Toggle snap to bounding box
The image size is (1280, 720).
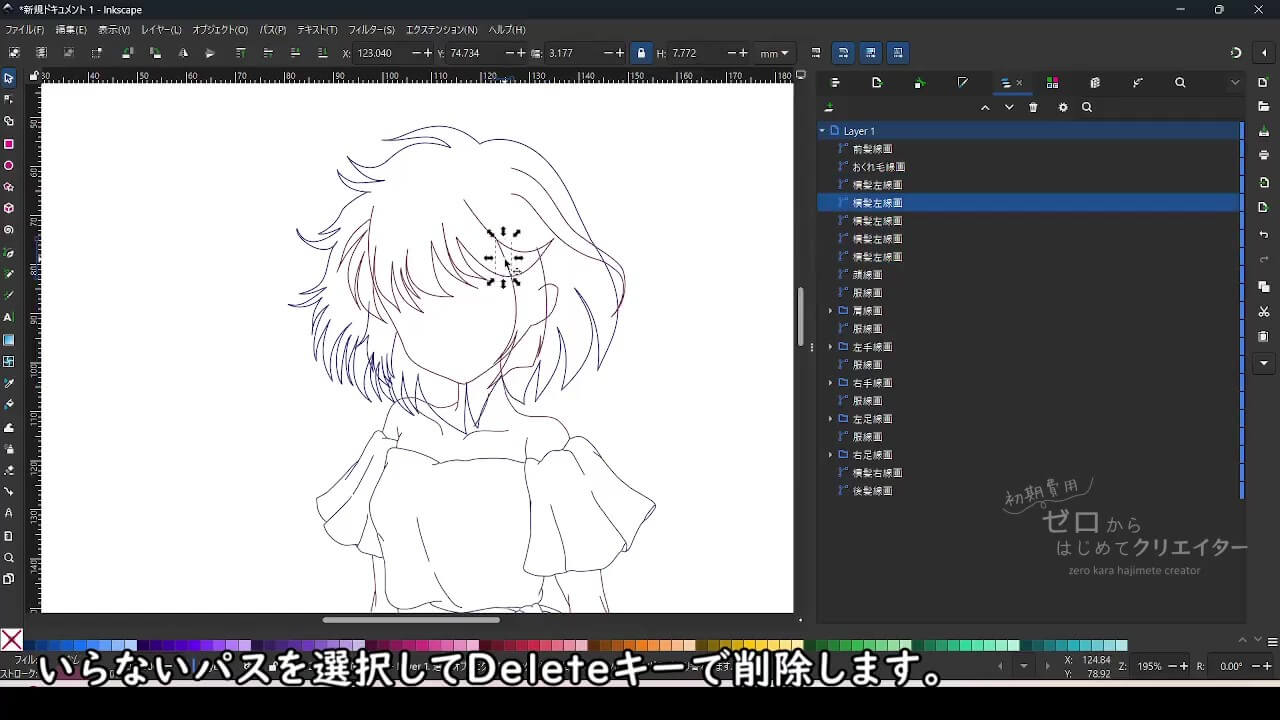coord(871,52)
